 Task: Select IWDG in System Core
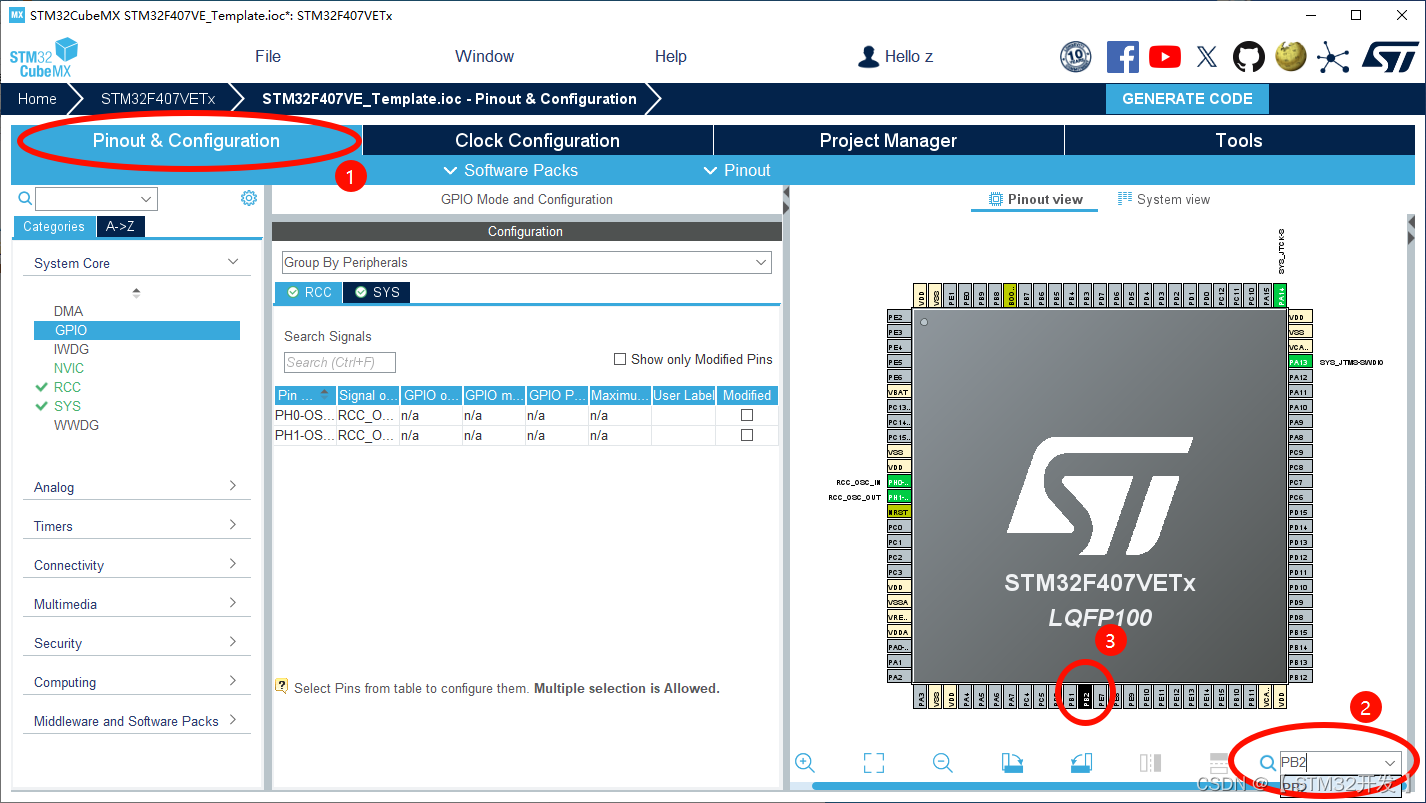tap(71, 349)
